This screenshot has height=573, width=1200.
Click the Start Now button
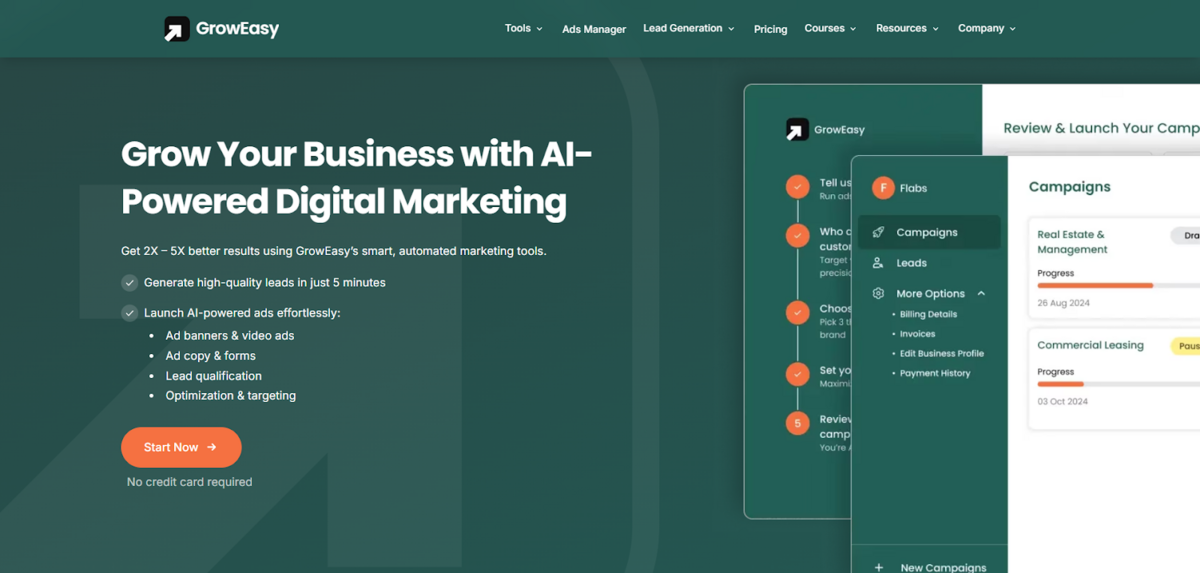[181, 447]
